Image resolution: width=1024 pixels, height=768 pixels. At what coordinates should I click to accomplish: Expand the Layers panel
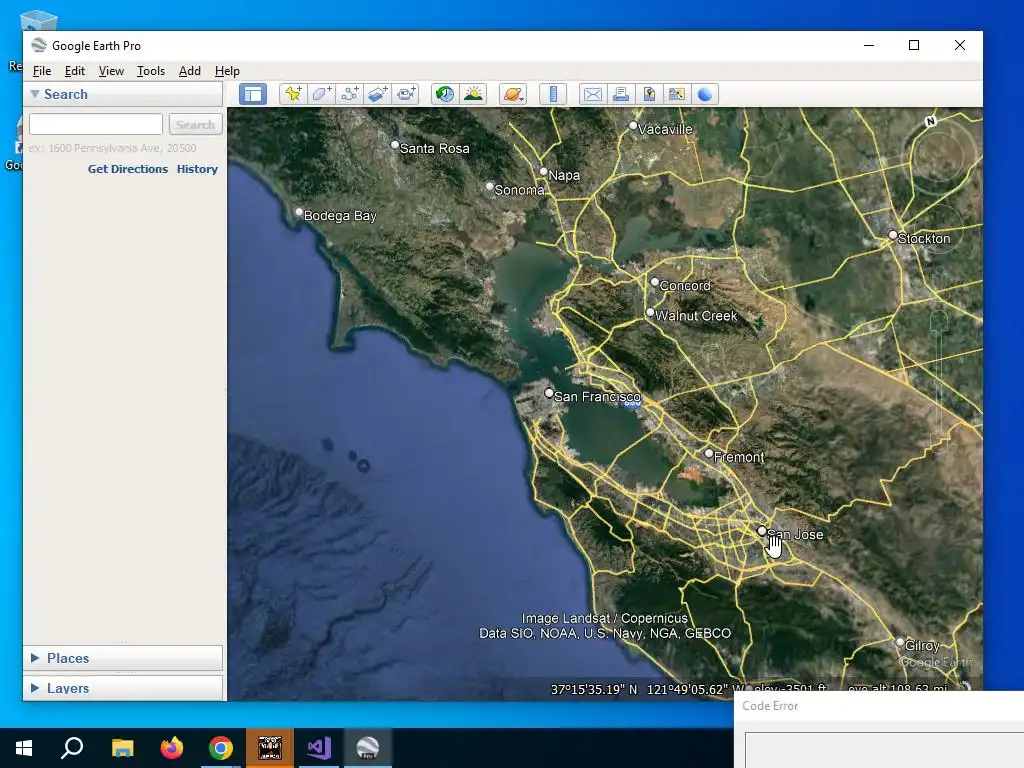tap(35, 688)
